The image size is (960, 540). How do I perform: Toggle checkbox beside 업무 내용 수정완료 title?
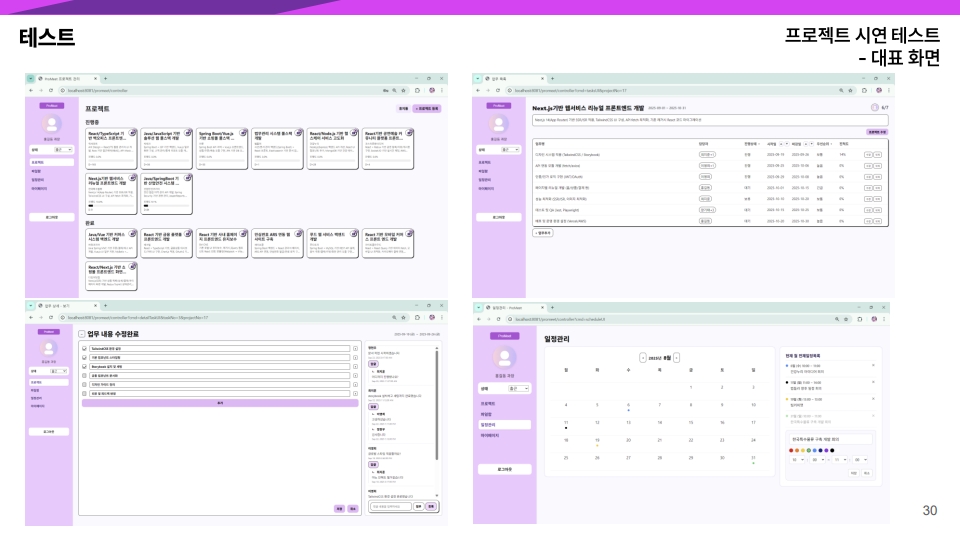click(x=81, y=334)
